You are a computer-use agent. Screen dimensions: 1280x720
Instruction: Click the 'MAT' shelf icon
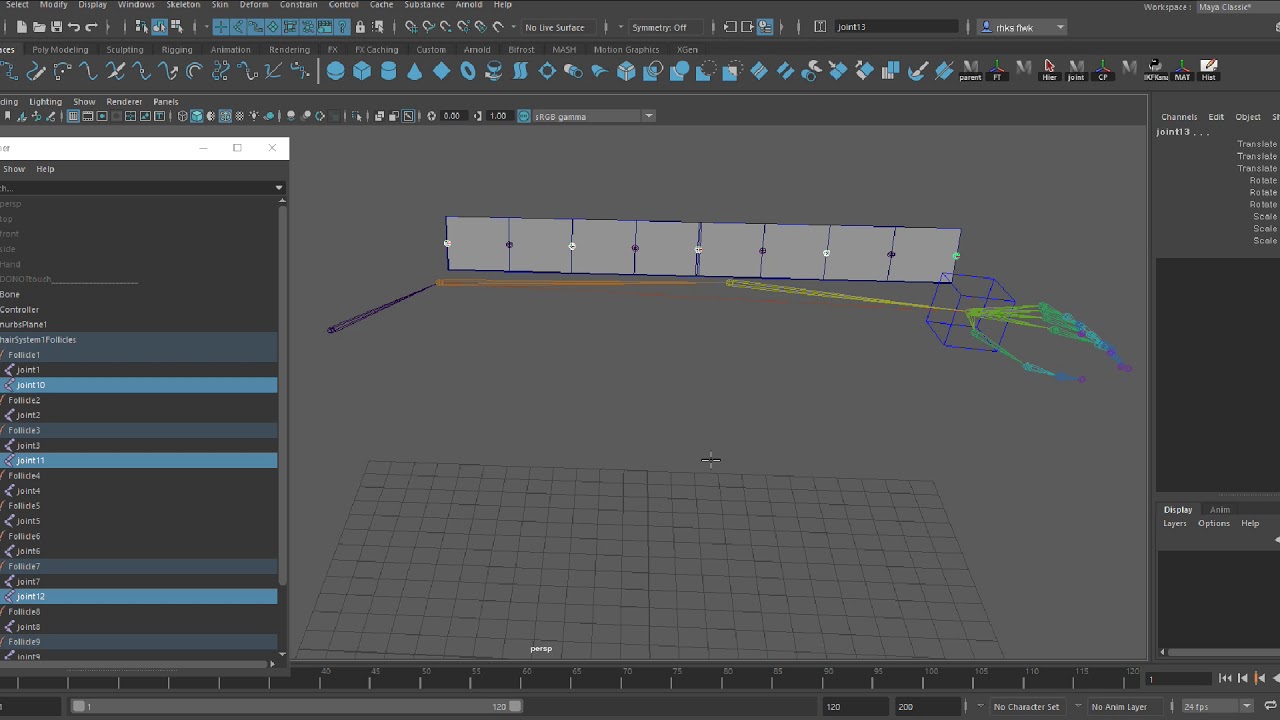1182,71
